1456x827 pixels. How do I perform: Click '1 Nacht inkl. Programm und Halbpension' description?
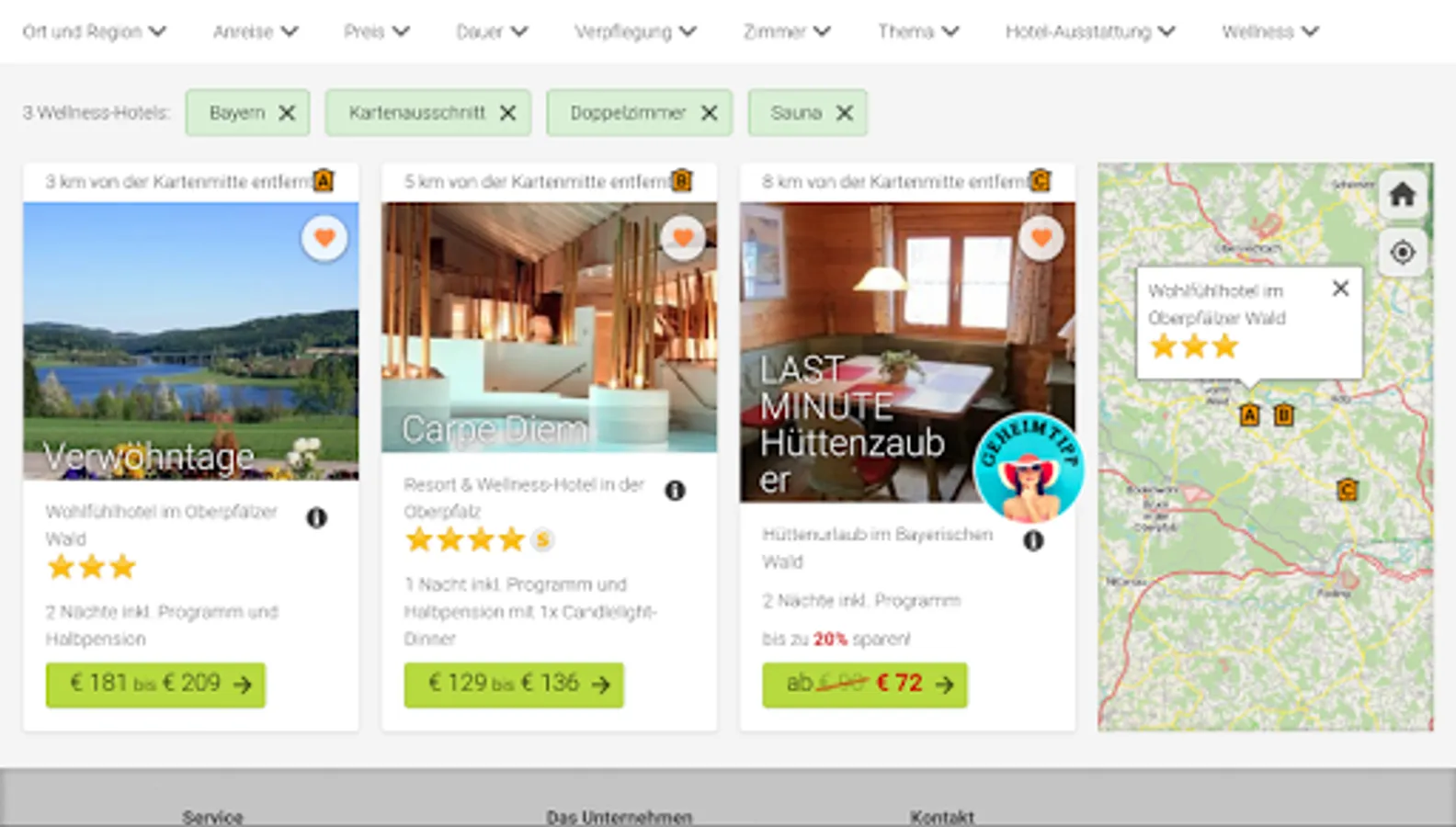[530, 611]
